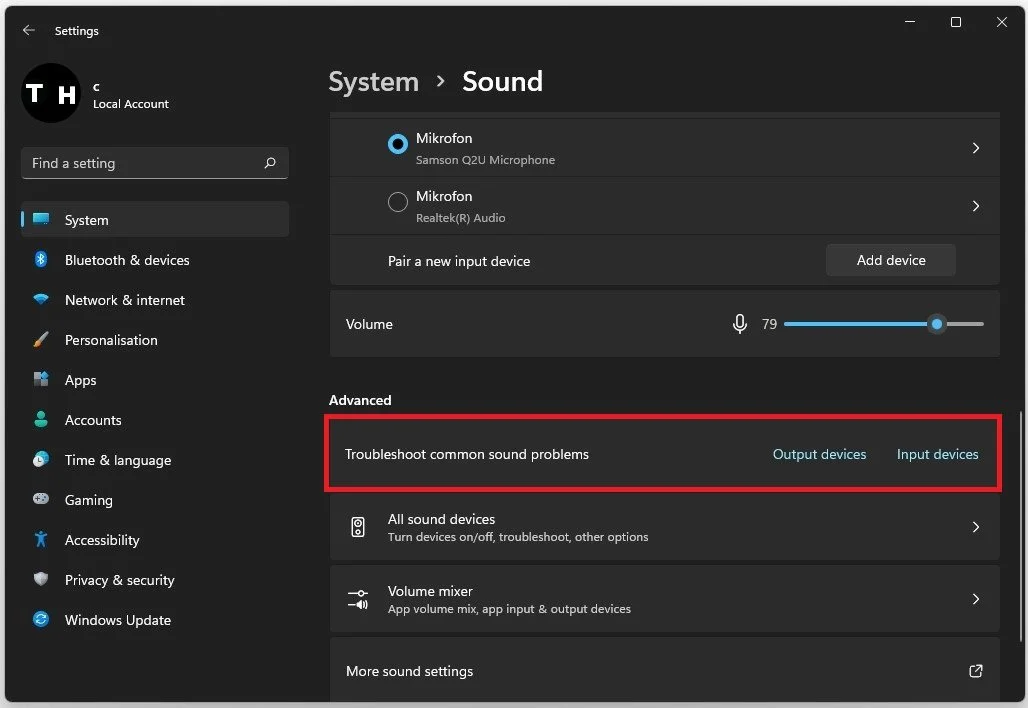Image resolution: width=1028 pixels, height=708 pixels.
Task: Select the Realtek(R) Audio microphone radio button
Action: click(397, 203)
